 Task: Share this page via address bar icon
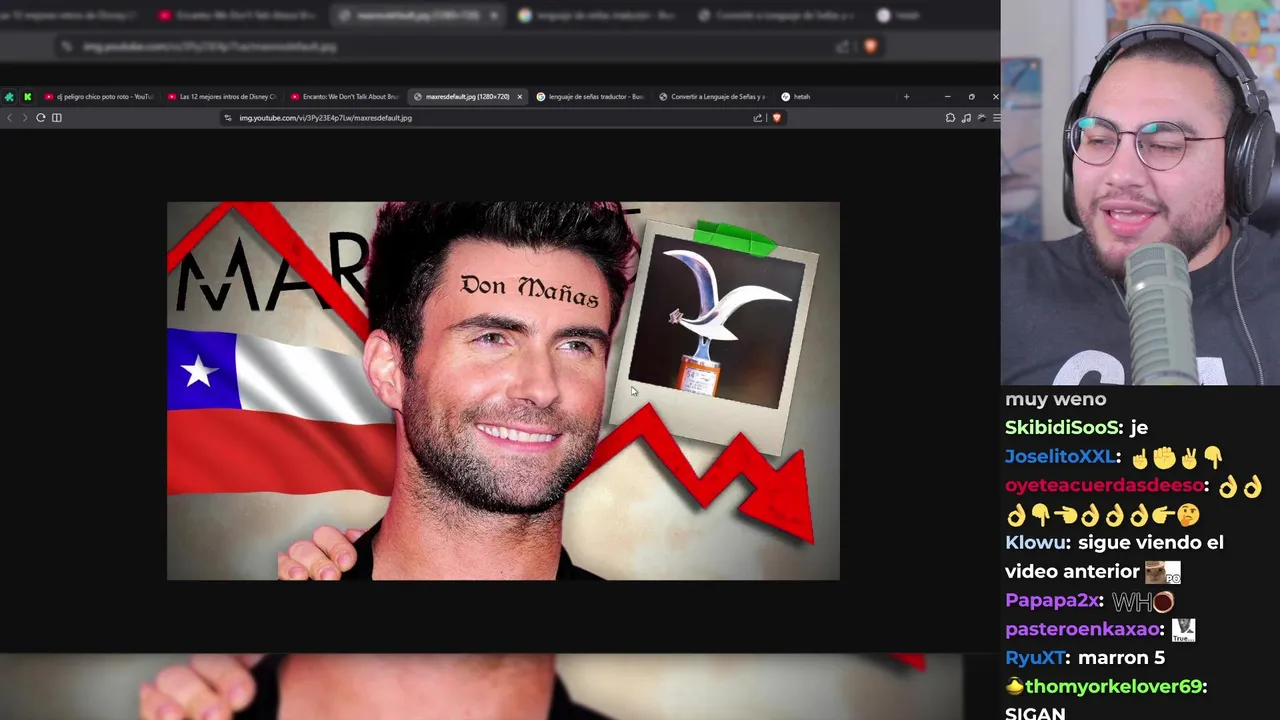757,118
